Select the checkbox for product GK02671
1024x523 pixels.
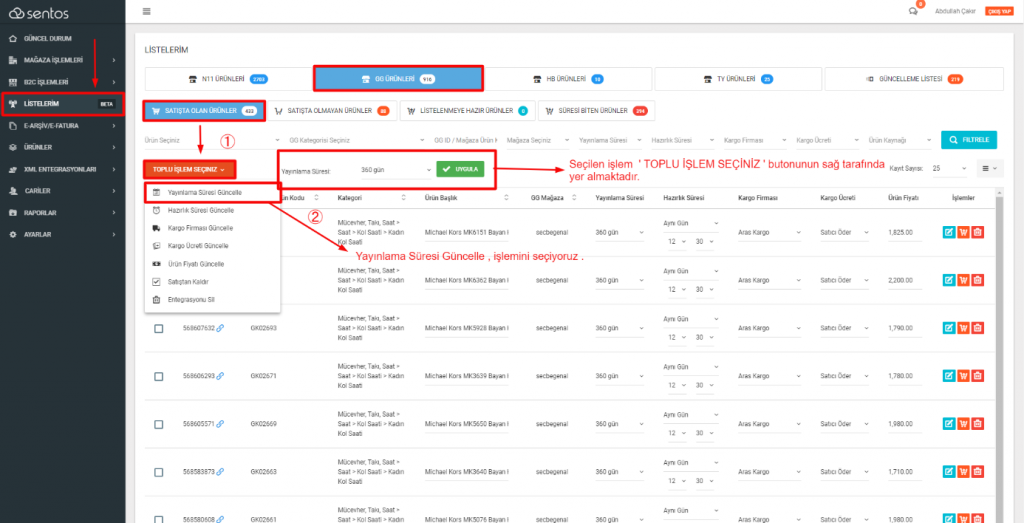[158, 376]
